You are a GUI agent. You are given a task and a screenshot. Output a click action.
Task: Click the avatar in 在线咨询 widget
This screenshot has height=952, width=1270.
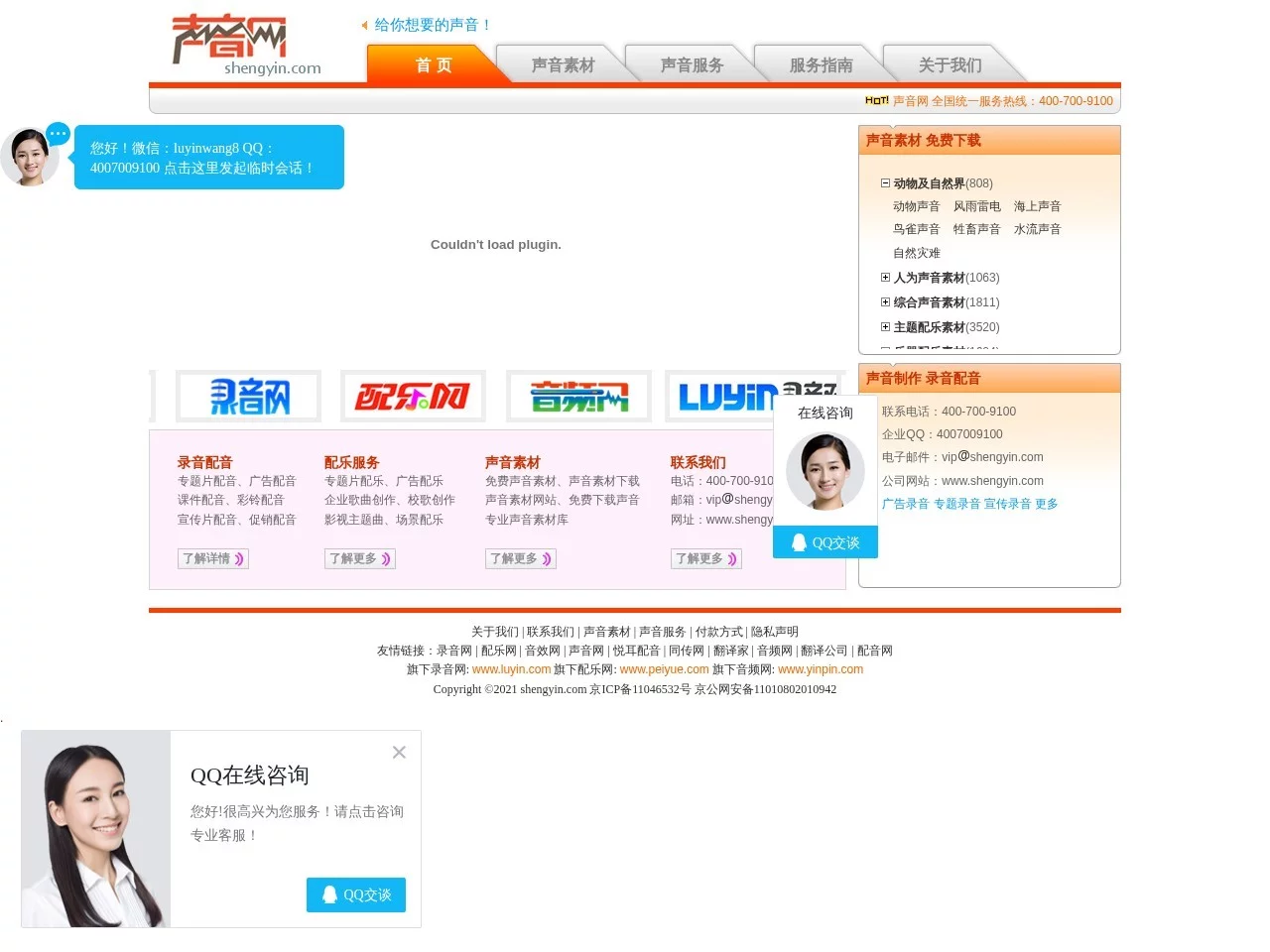pos(825,472)
